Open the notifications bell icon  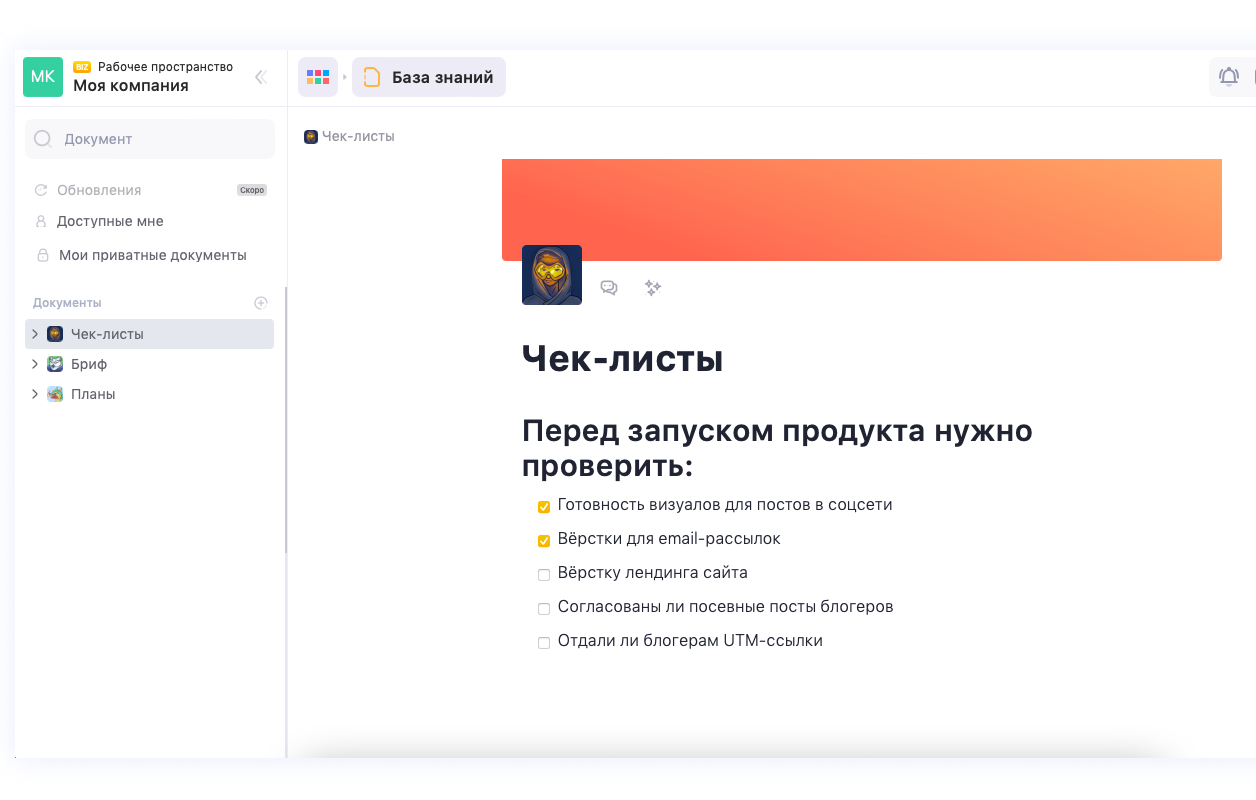pos(1229,76)
